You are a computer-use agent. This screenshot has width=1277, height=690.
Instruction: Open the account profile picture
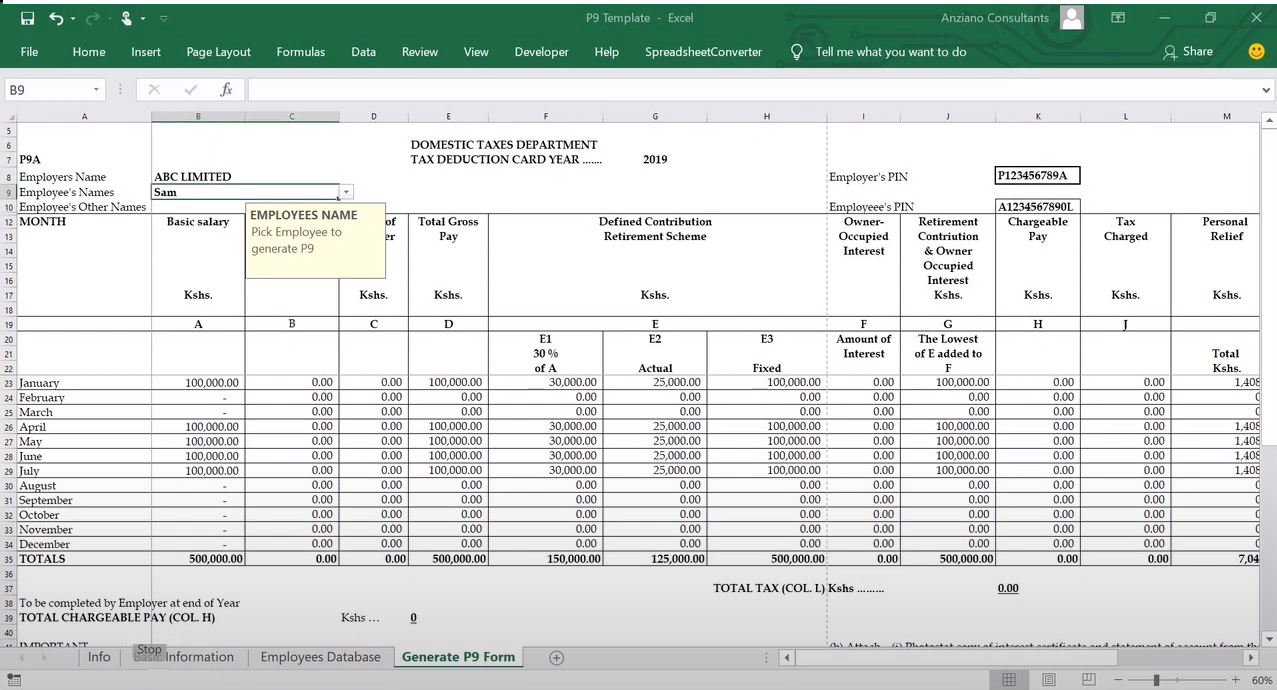[x=1072, y=18]
